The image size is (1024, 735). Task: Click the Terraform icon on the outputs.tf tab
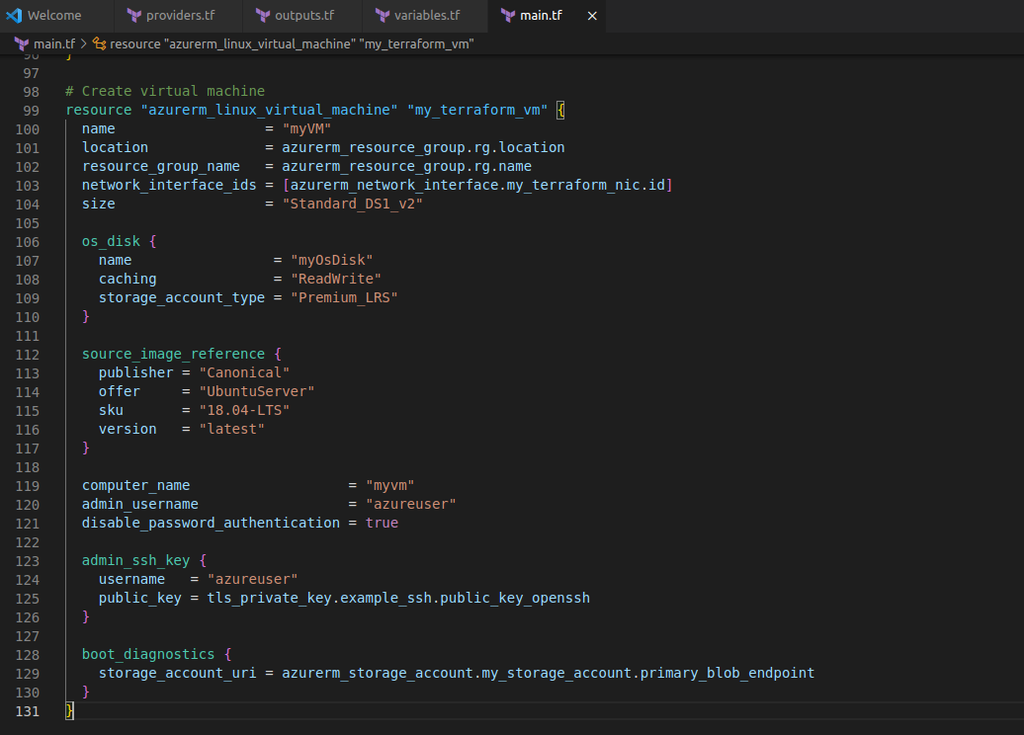[x=263, y=16]
